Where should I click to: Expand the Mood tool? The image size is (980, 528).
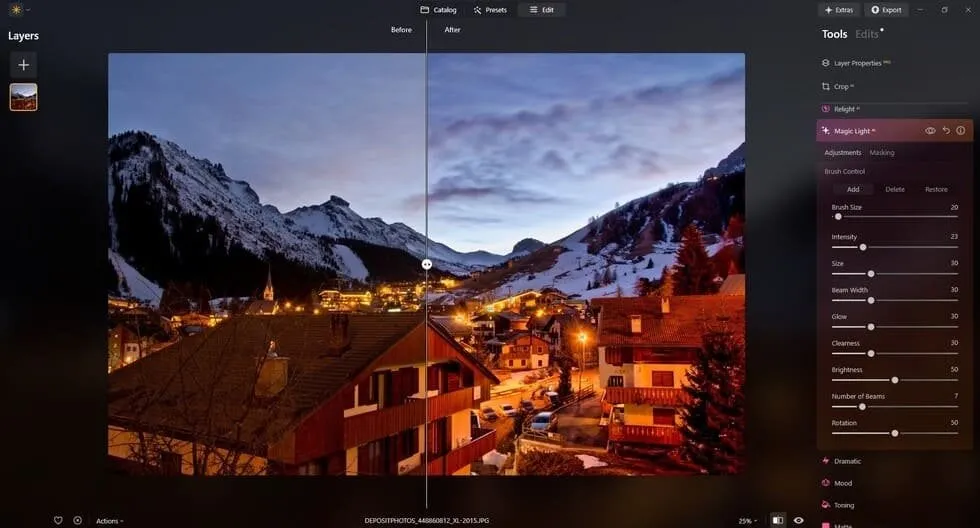(x=837, y=483)
